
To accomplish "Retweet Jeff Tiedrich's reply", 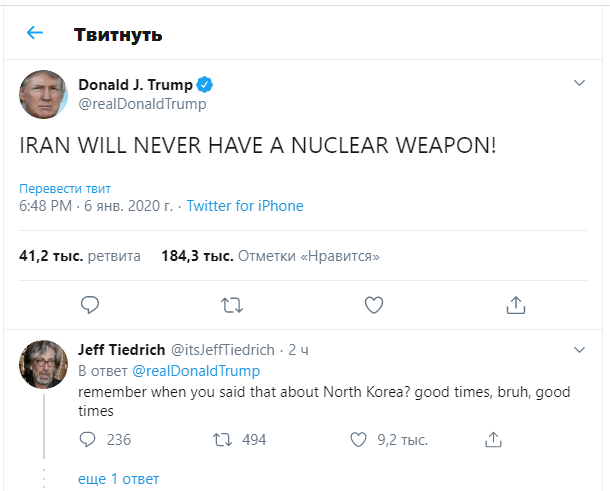I will click(x=225, y=439).
